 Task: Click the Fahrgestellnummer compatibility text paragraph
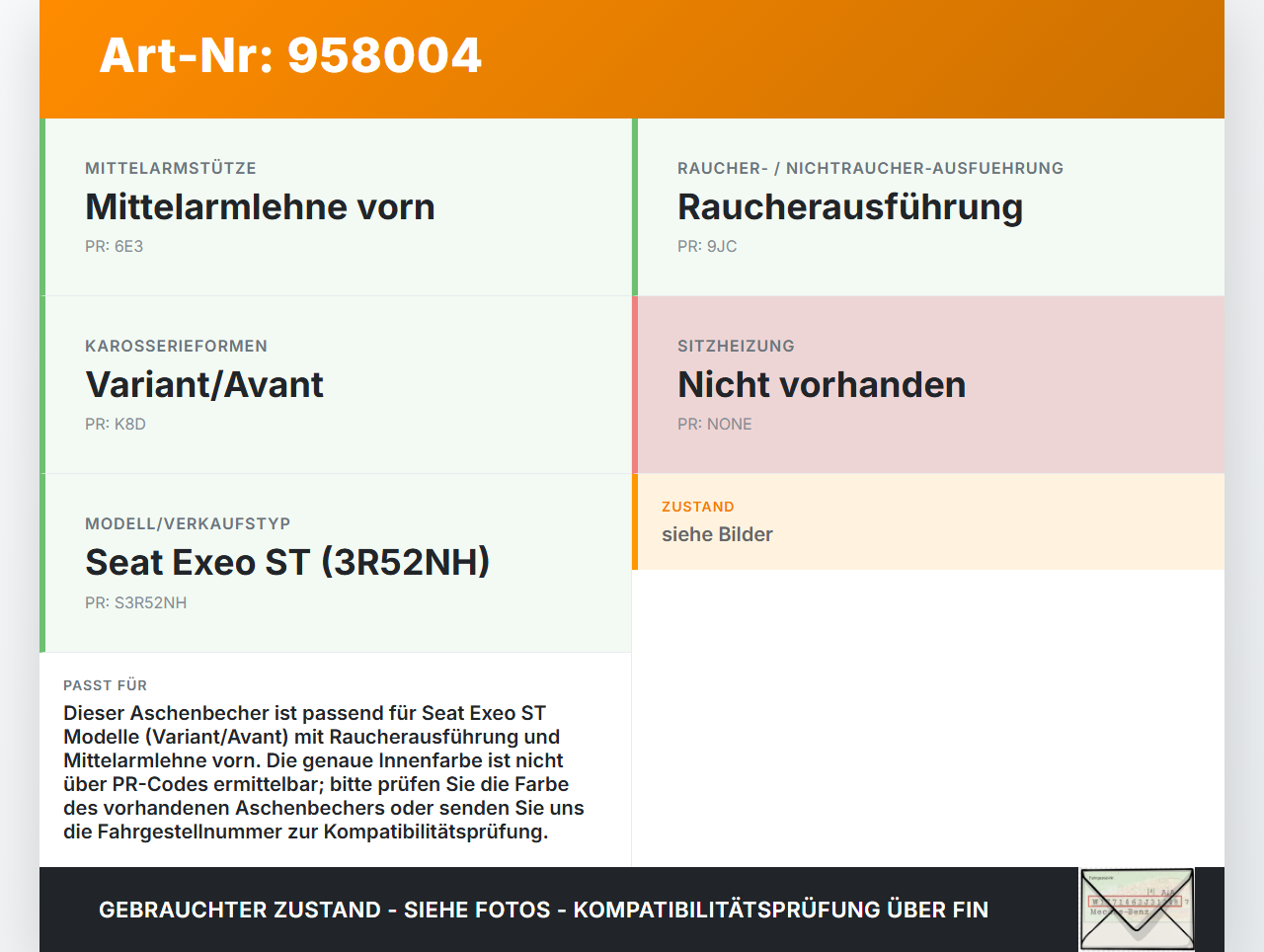[324, 772]
